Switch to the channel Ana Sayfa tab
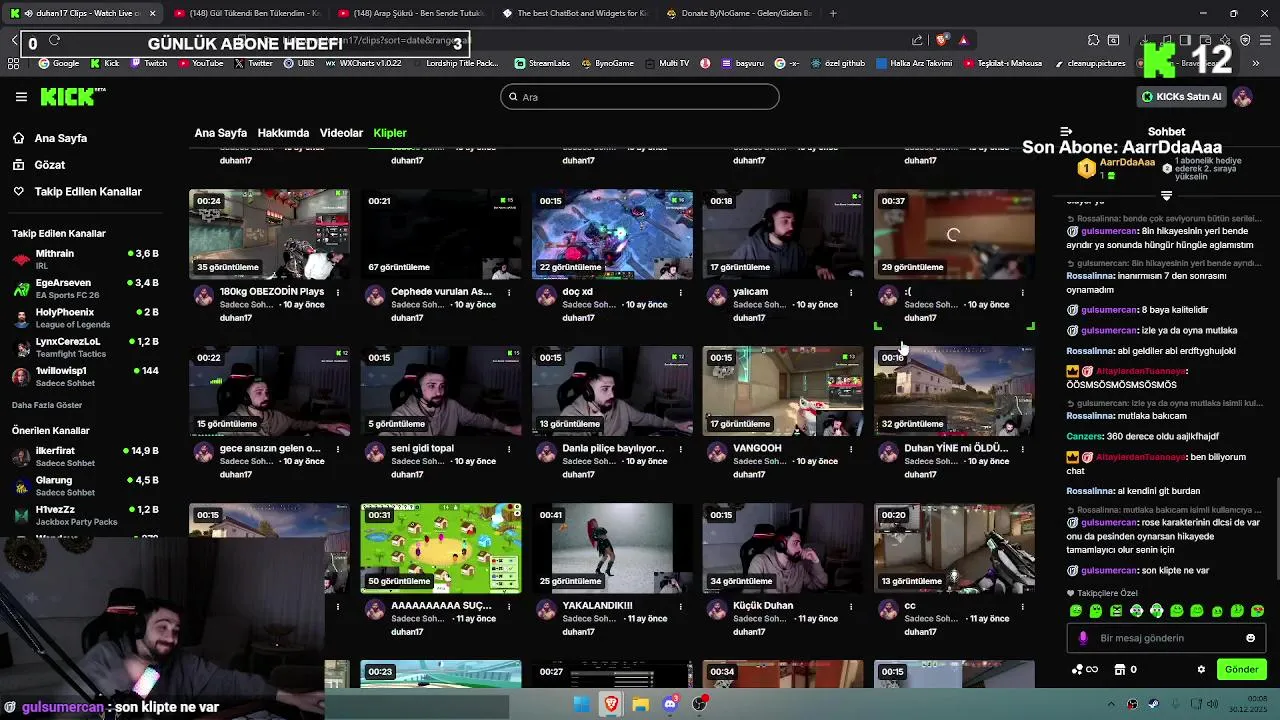Viewport: 1280px width, 720px height. coord(220,133)
